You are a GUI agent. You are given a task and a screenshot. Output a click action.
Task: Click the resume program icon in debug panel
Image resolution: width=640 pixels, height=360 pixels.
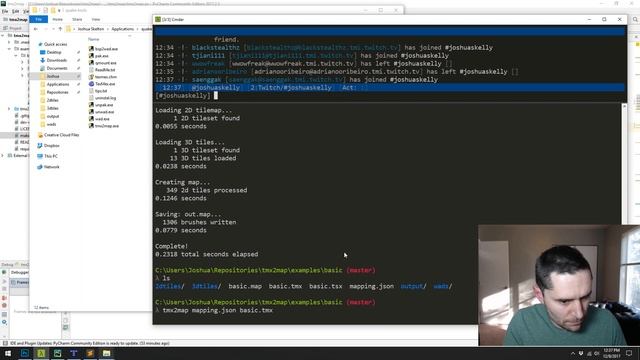pos(4,281)
